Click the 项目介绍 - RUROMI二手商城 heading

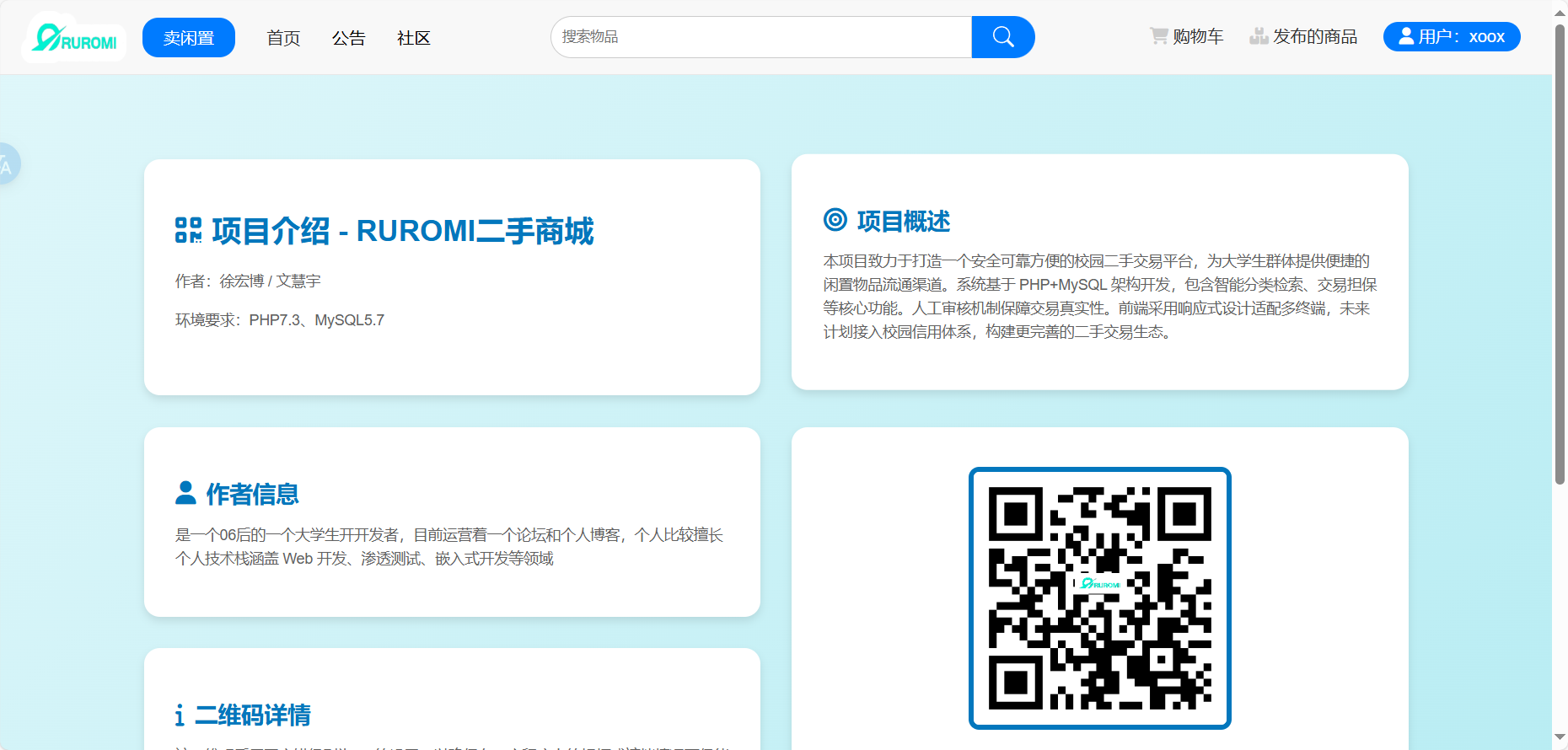403,231
